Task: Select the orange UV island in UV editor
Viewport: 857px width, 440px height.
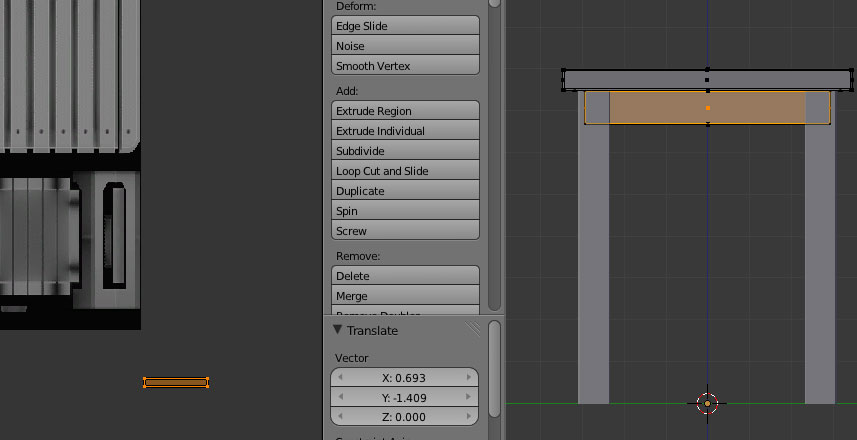Action: 176,382
